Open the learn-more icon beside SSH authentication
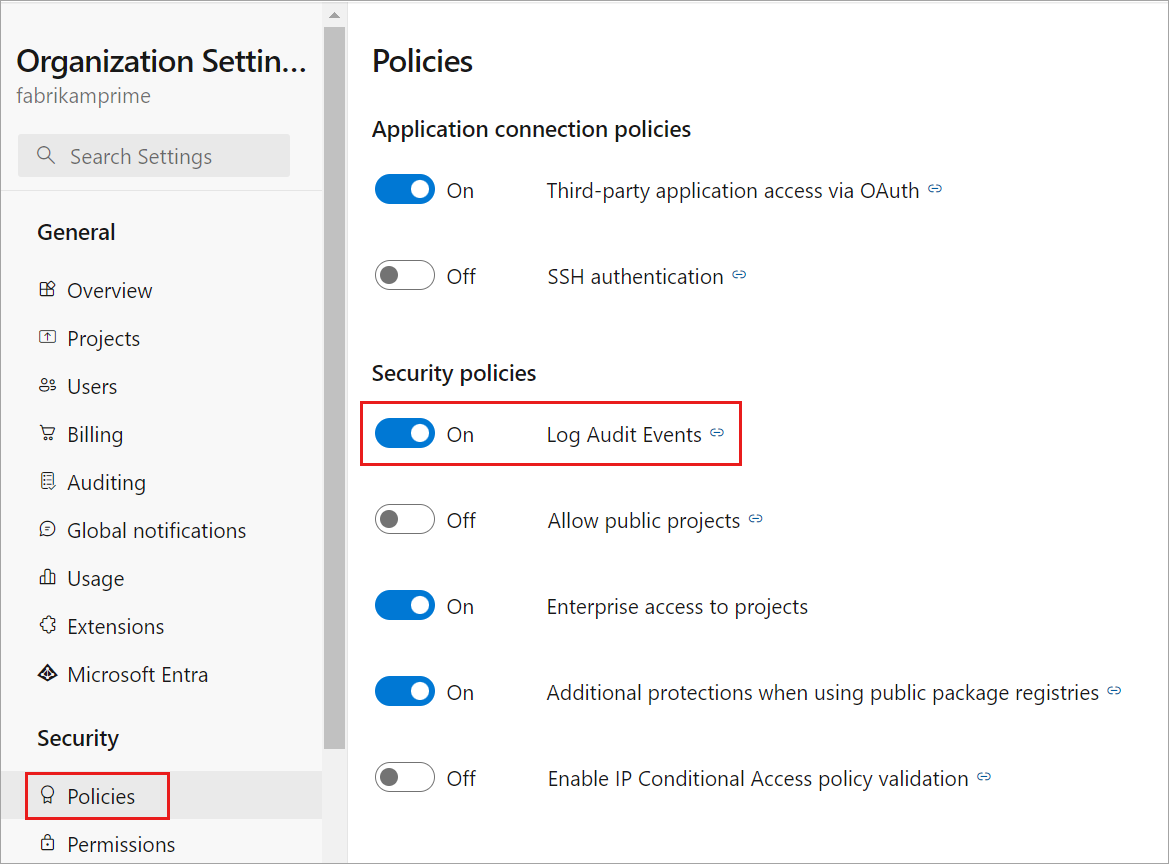This screenshot has width=1169, height=864. tap(739, 274)
